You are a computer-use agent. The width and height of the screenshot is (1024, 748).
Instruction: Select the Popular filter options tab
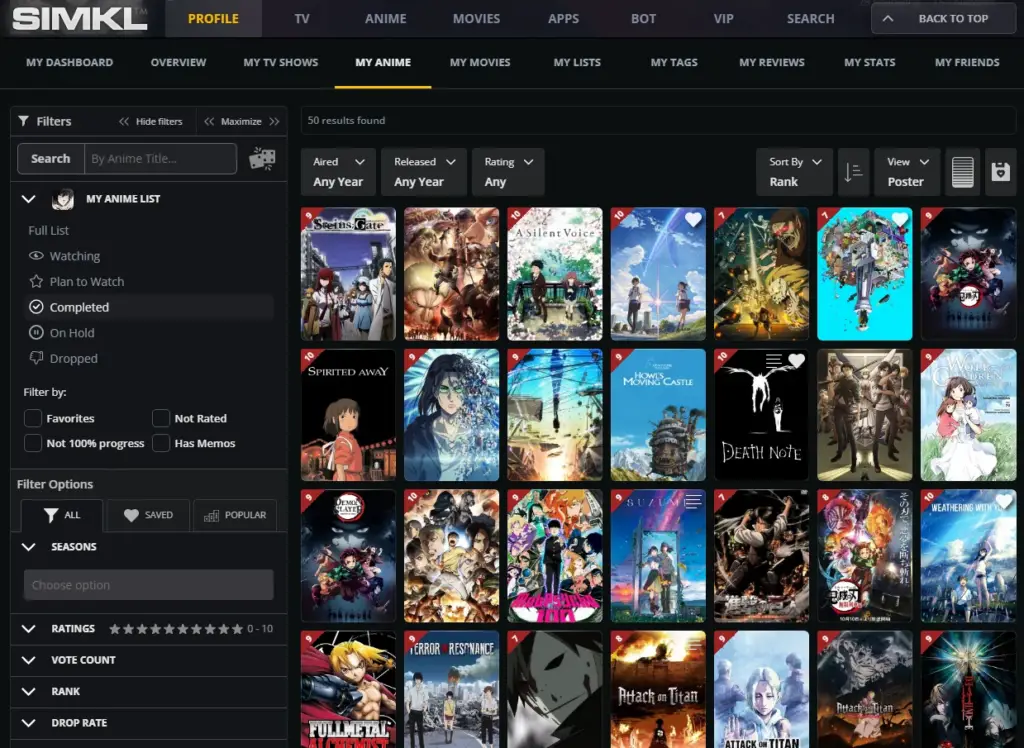point(235,515)
